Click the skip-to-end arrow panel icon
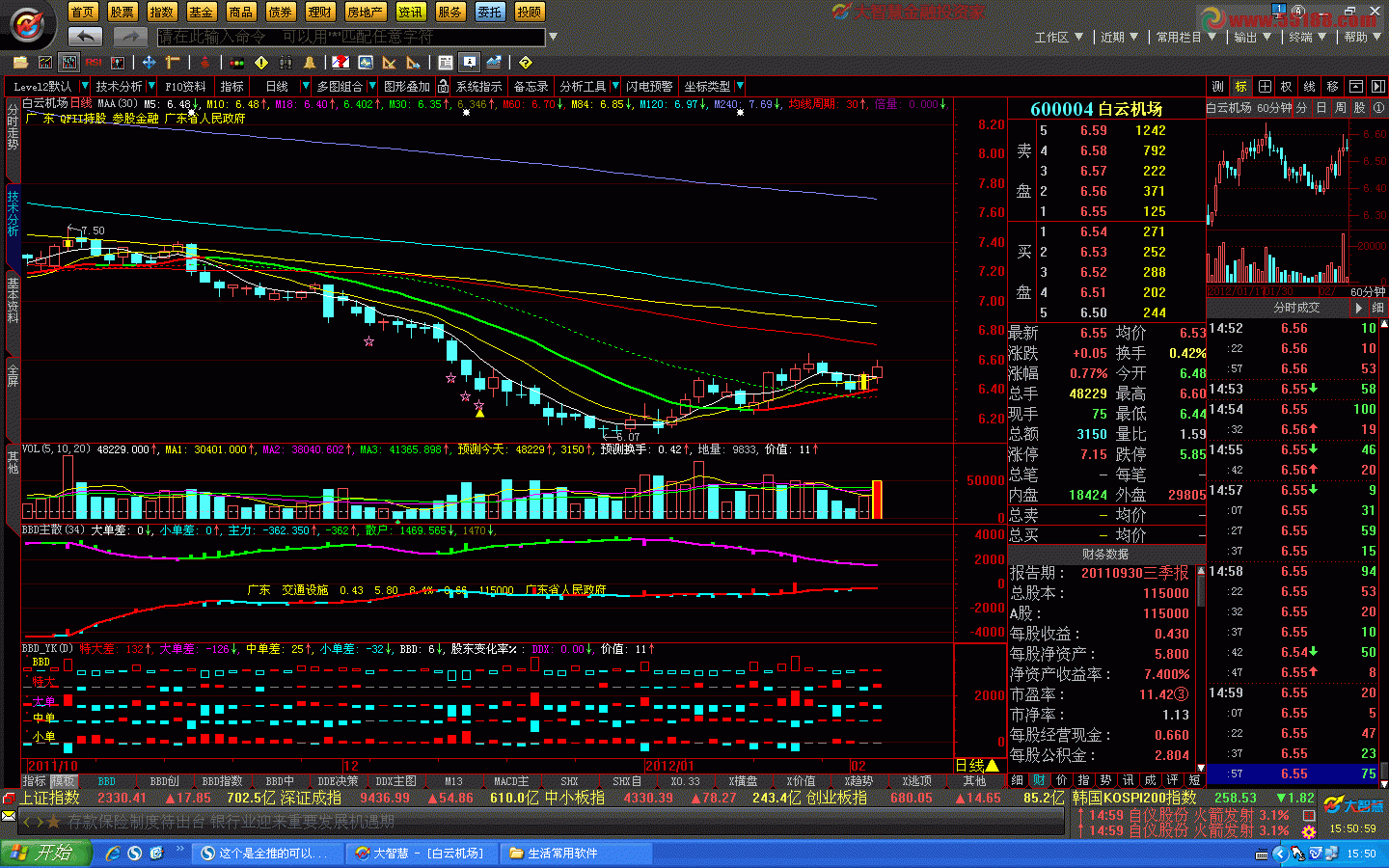 click(x=1377, y=86)
